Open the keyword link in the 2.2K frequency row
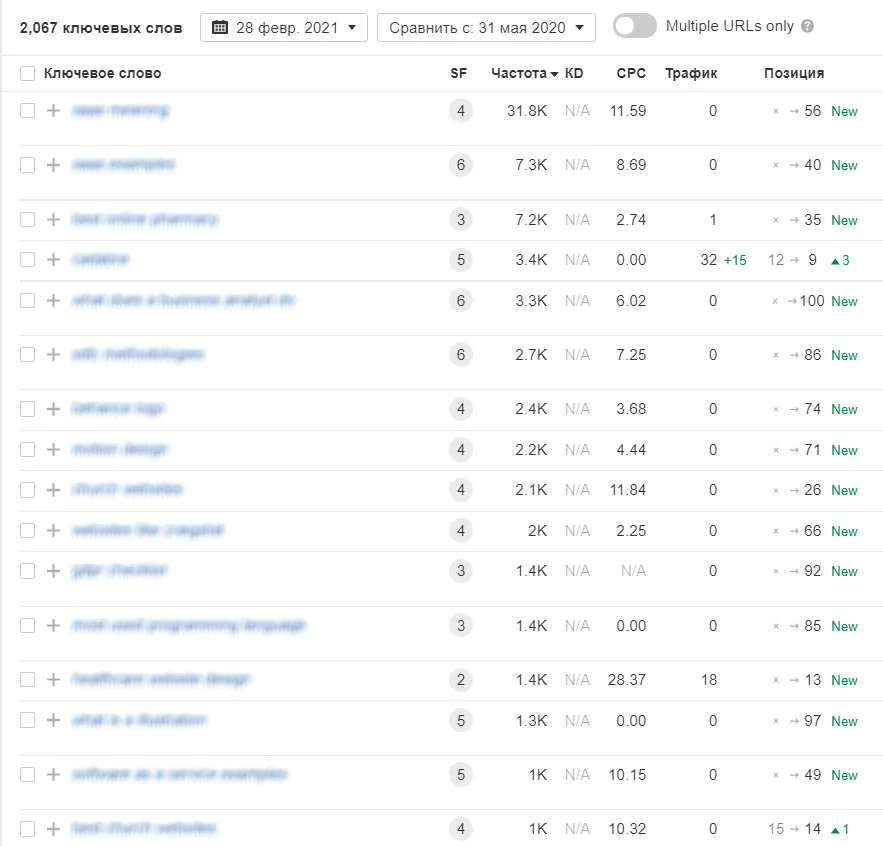 coord(120,450)
